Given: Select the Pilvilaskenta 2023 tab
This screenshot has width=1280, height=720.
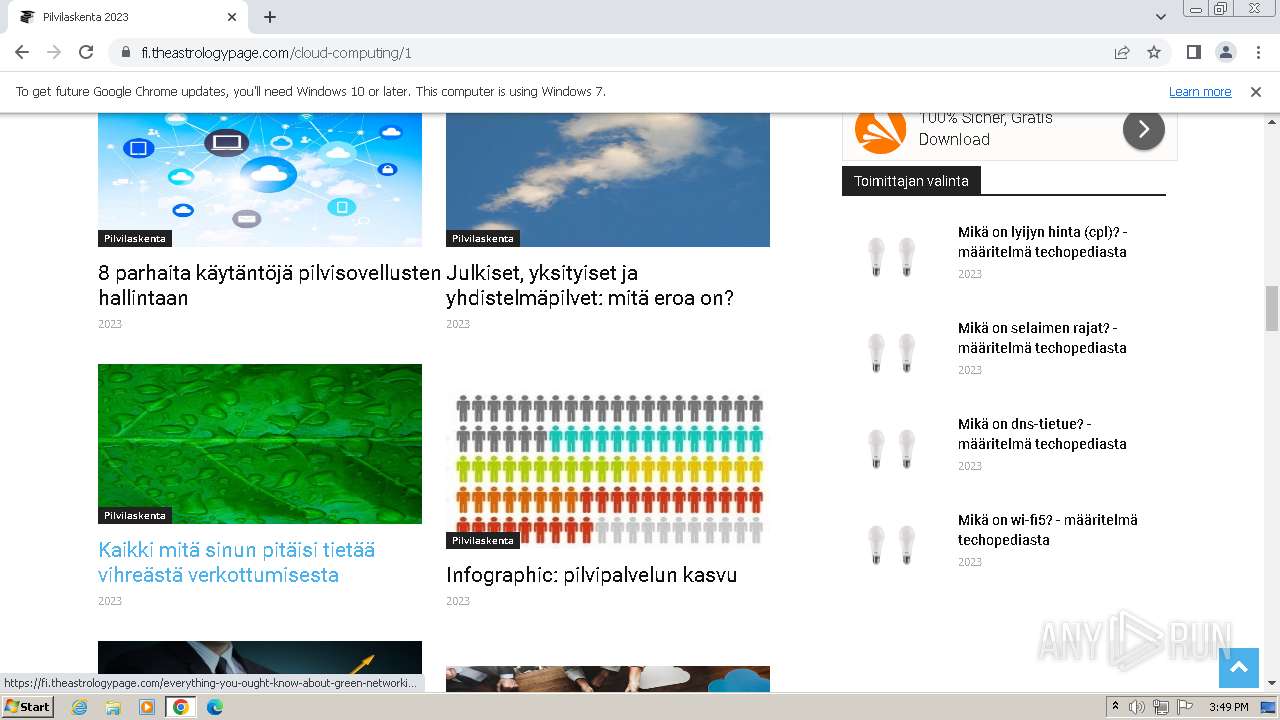Looking at the screenshot, I should (x=127, y=17).
